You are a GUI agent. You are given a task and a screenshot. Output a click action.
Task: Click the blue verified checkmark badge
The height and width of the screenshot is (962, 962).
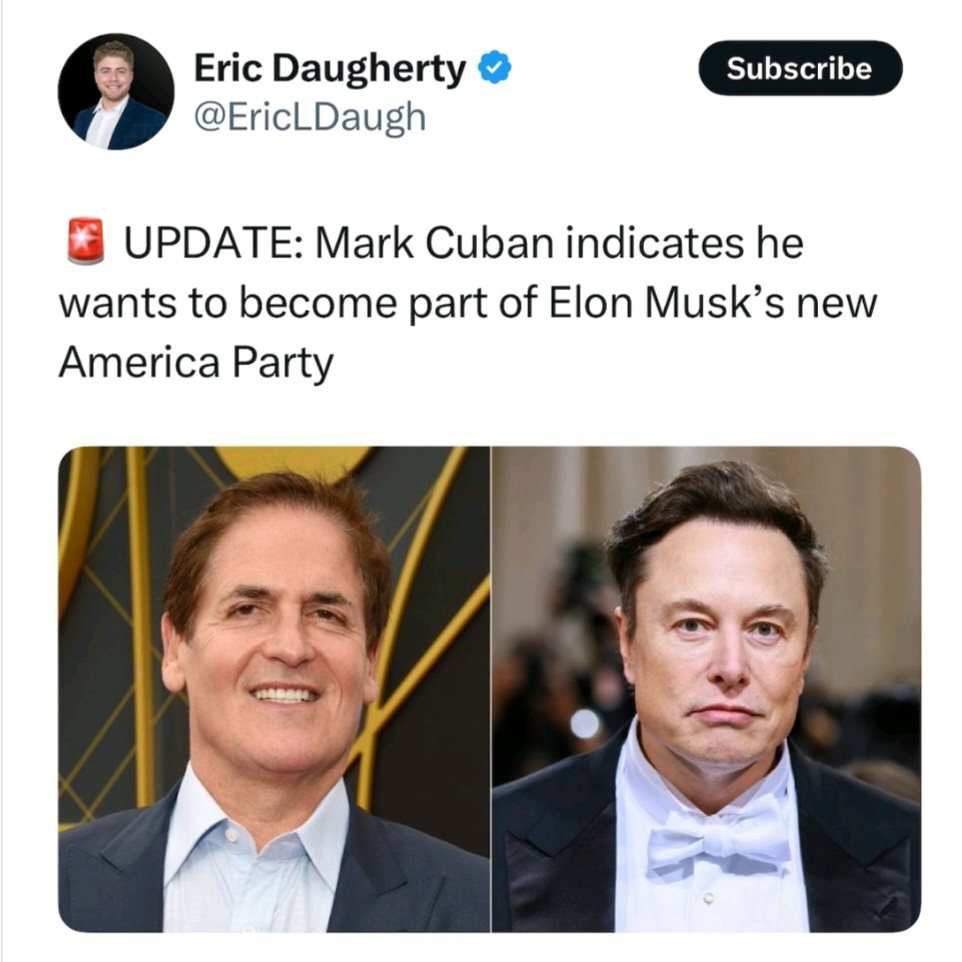click(x=494, y=67)
